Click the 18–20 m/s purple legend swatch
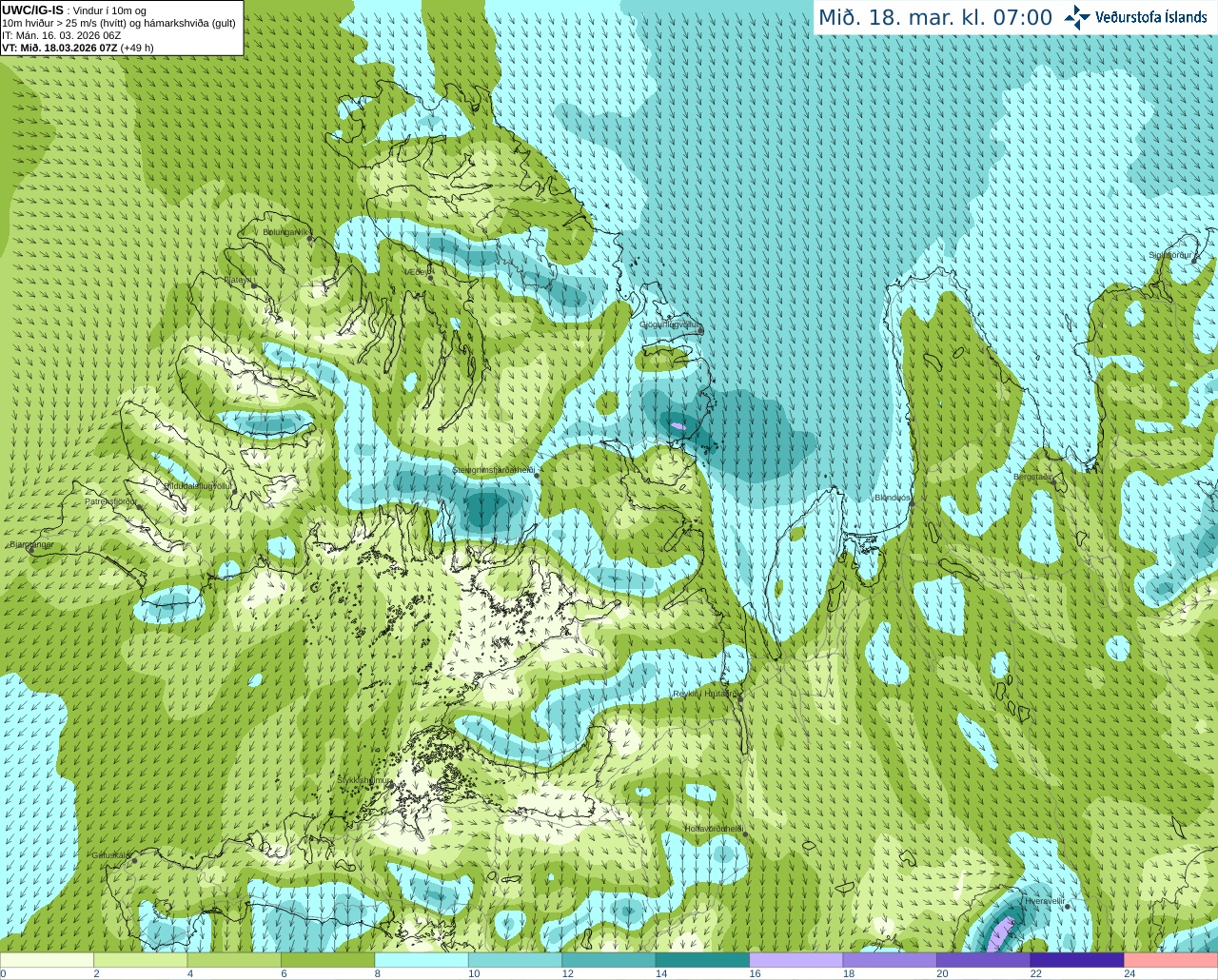Screen dimensions: 1218x980 [890, 960]
